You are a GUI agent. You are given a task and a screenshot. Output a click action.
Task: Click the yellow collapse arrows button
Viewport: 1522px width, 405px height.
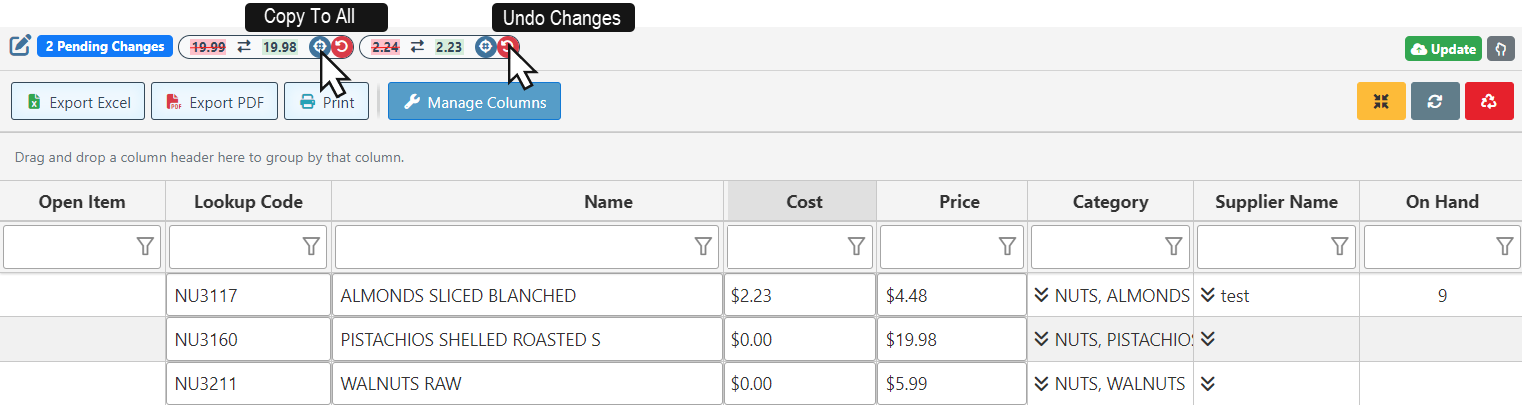1381,101
